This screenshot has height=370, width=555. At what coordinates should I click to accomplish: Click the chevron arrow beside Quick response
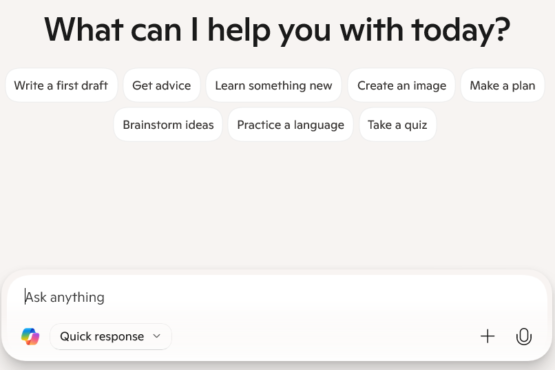(156, 336)
